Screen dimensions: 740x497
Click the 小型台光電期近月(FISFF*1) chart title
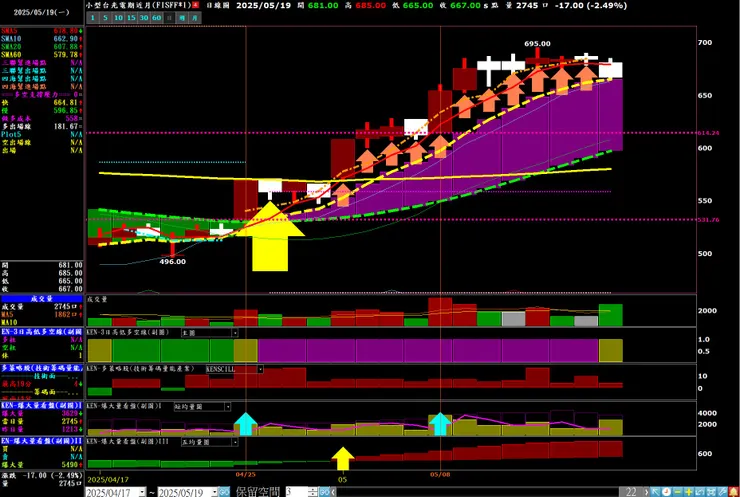[x=139, y=5]
